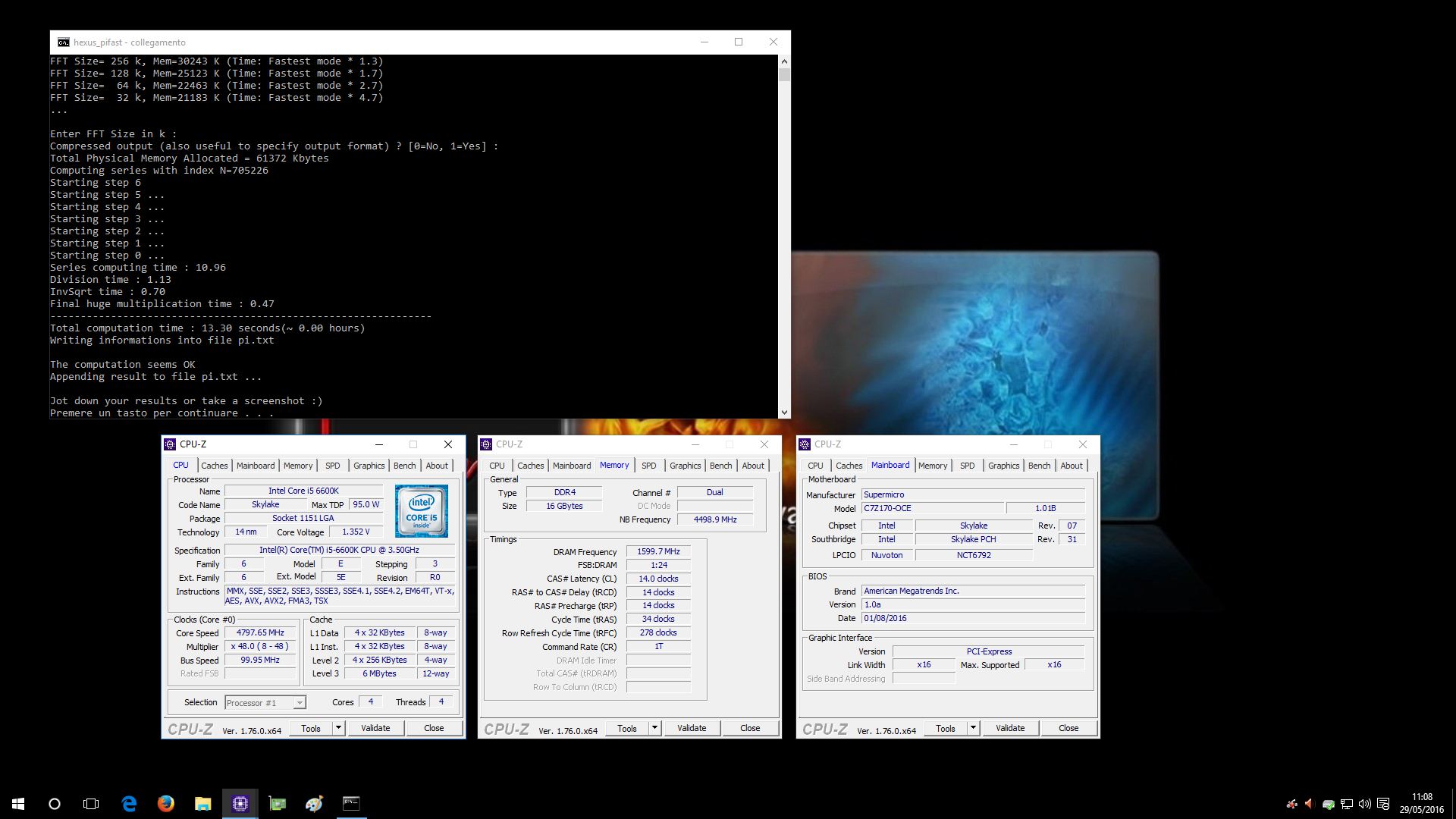The image size is (1456, 819).
Task: Open the Windows Start menu
Action: [18, 804]
